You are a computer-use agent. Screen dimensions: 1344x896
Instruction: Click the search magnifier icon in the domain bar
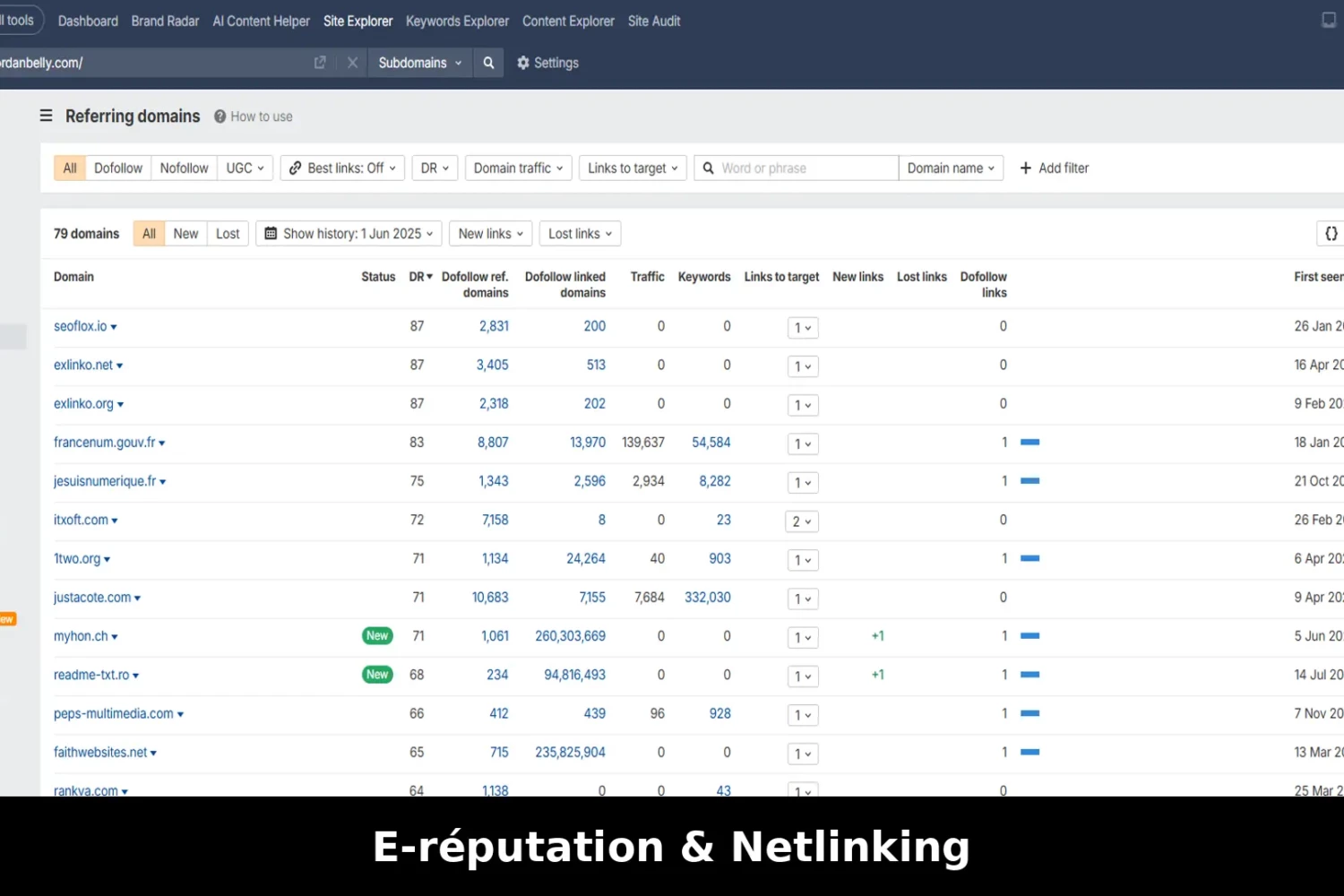pyautogui.click(x=488, y=63)
